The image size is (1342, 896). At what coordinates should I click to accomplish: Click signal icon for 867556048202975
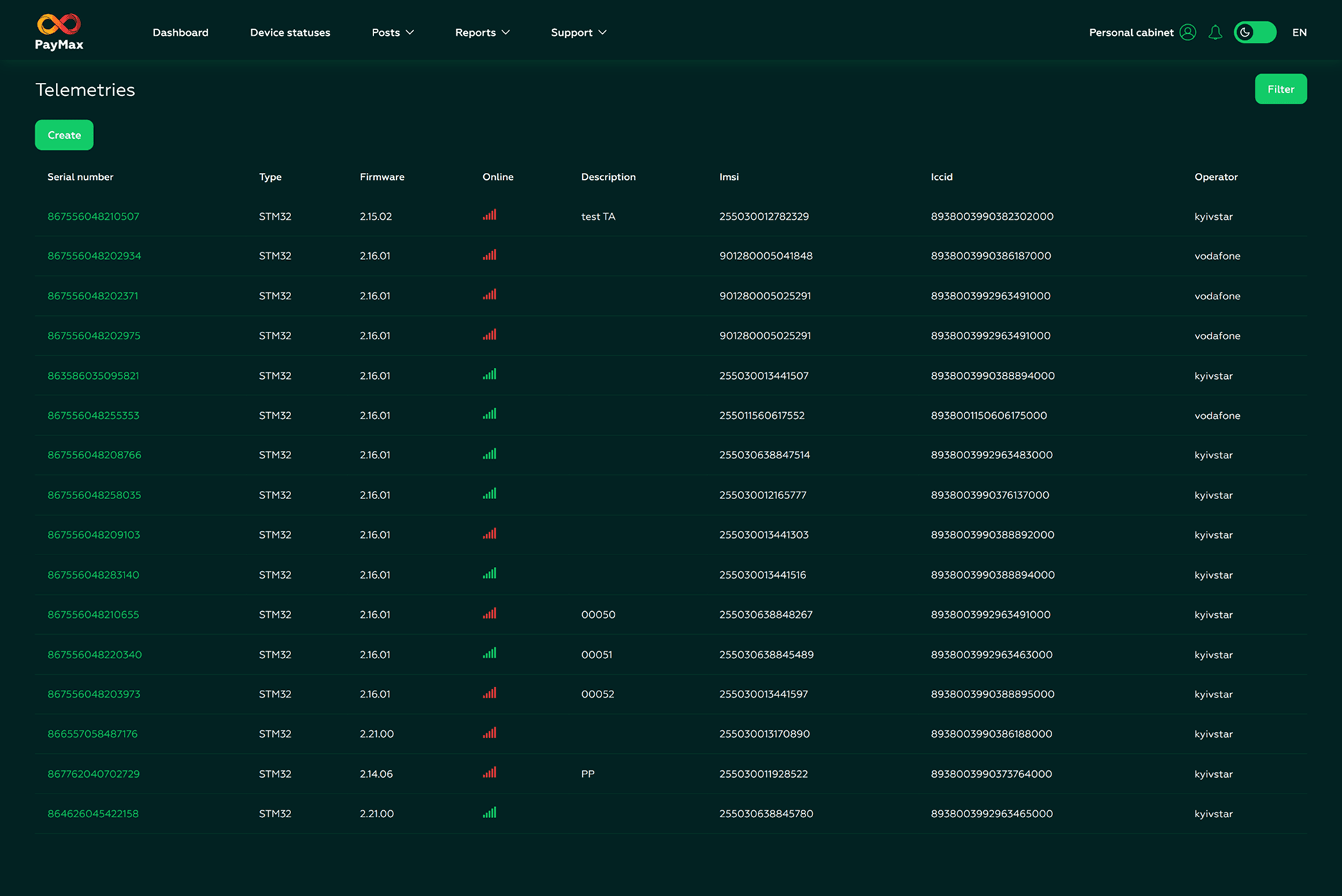pyautogui.click(x=490, y=335)
